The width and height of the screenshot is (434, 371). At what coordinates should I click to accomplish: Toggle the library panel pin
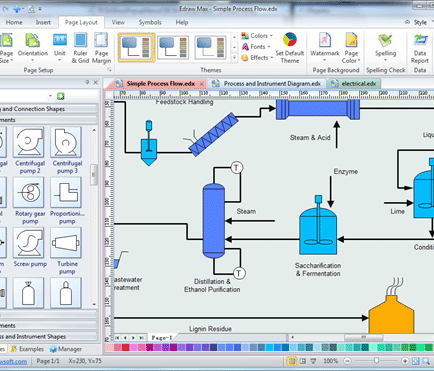click(88, 82)
